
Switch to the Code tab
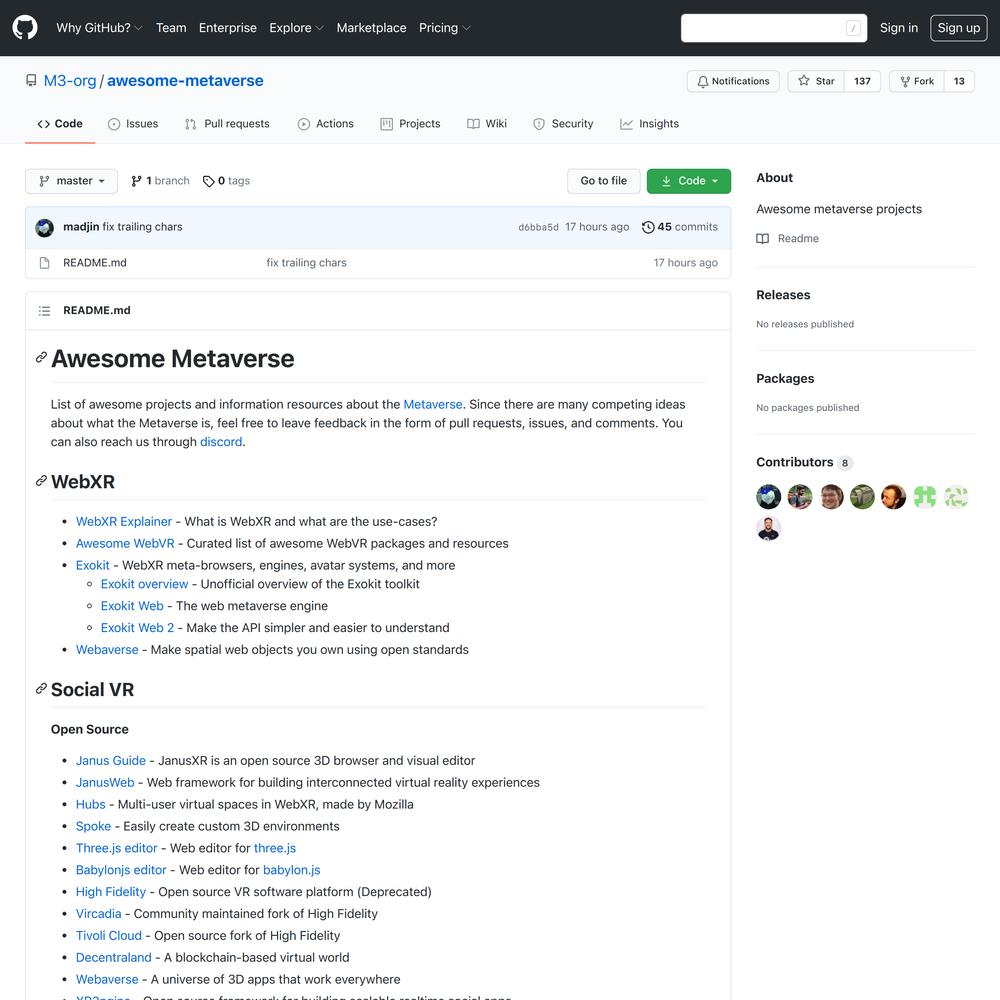[60, 124]
